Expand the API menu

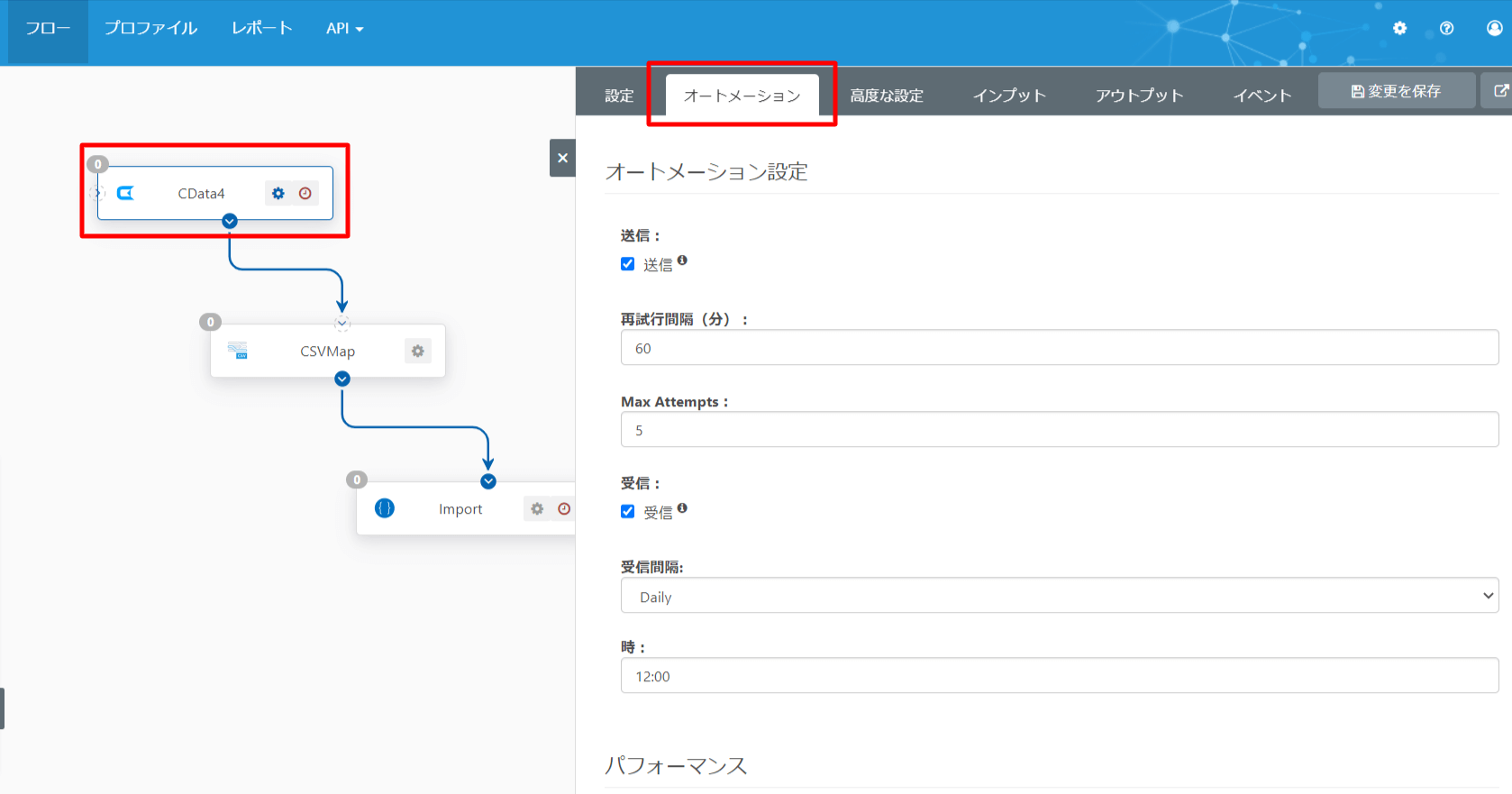tap(344, 29)
